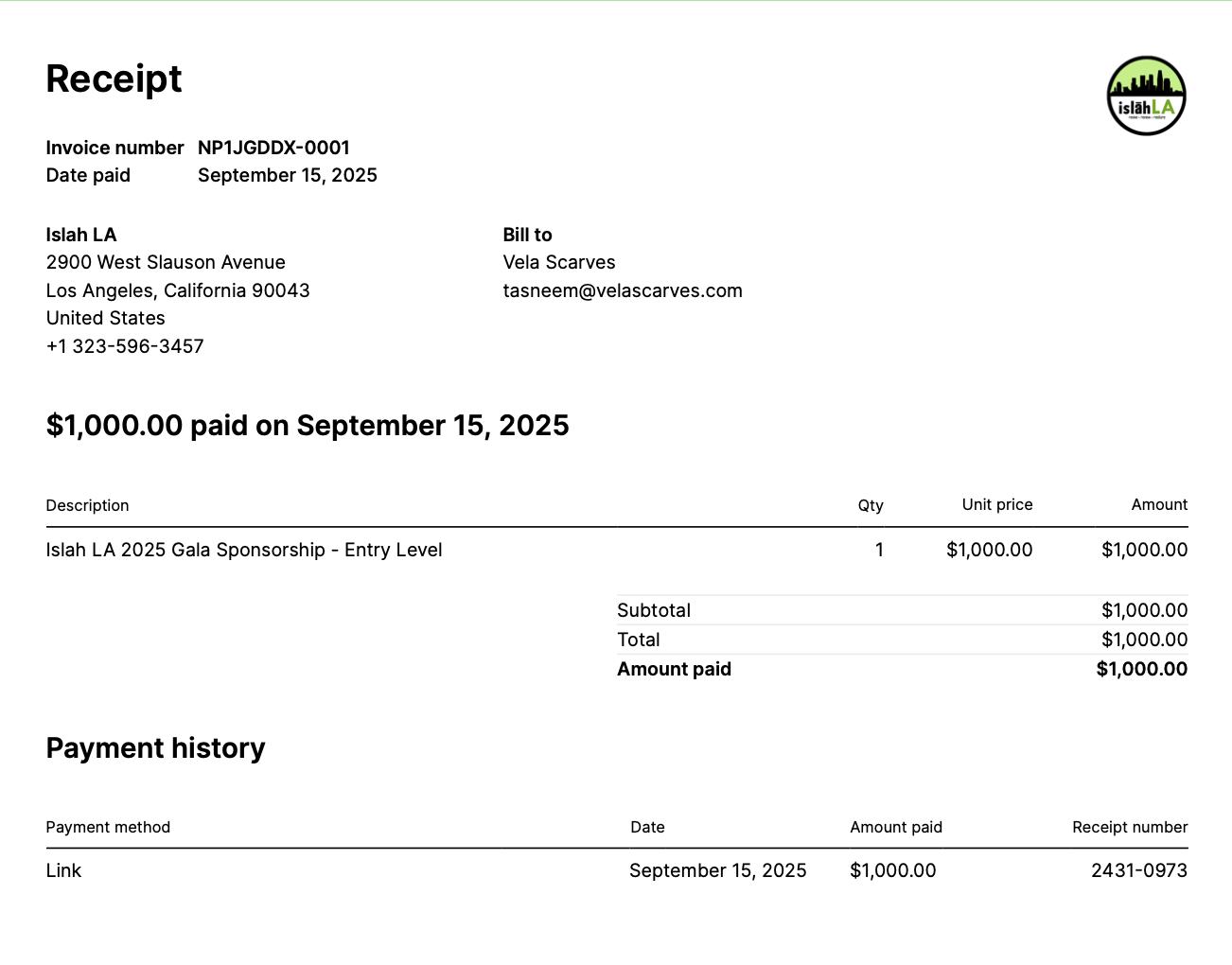Click the Payment history heading
The width and height of the screenshot is (1232, 965).
click(155, 748)
